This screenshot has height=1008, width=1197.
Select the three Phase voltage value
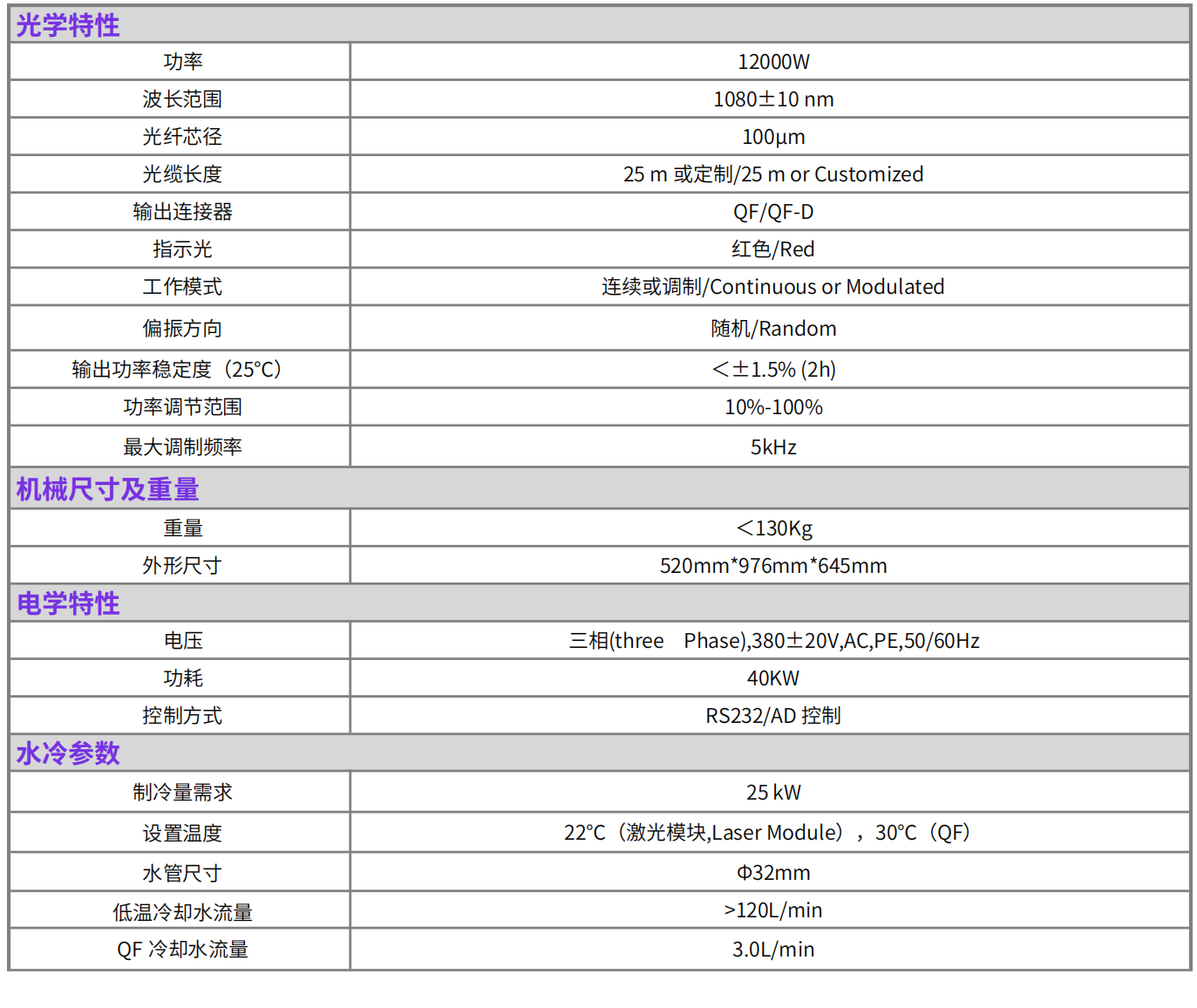pyautogui.click(x=772, y=641)
